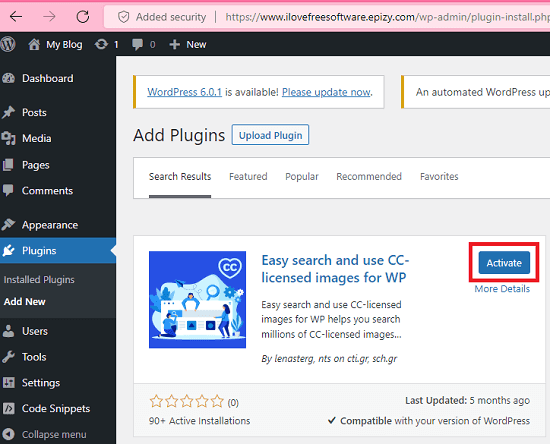Click the Posts pin icon
550x444 pixels.
[8, 112]
